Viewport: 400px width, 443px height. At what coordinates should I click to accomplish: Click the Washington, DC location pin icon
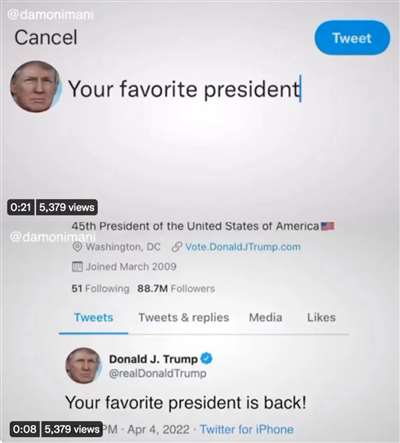(x=77, y=247)
